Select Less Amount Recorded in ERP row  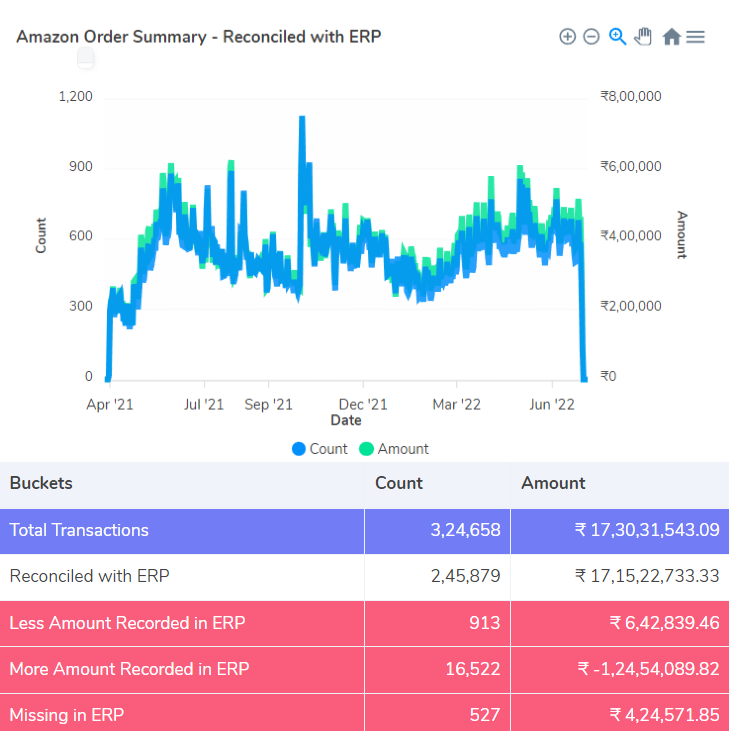tap(364, 623)
